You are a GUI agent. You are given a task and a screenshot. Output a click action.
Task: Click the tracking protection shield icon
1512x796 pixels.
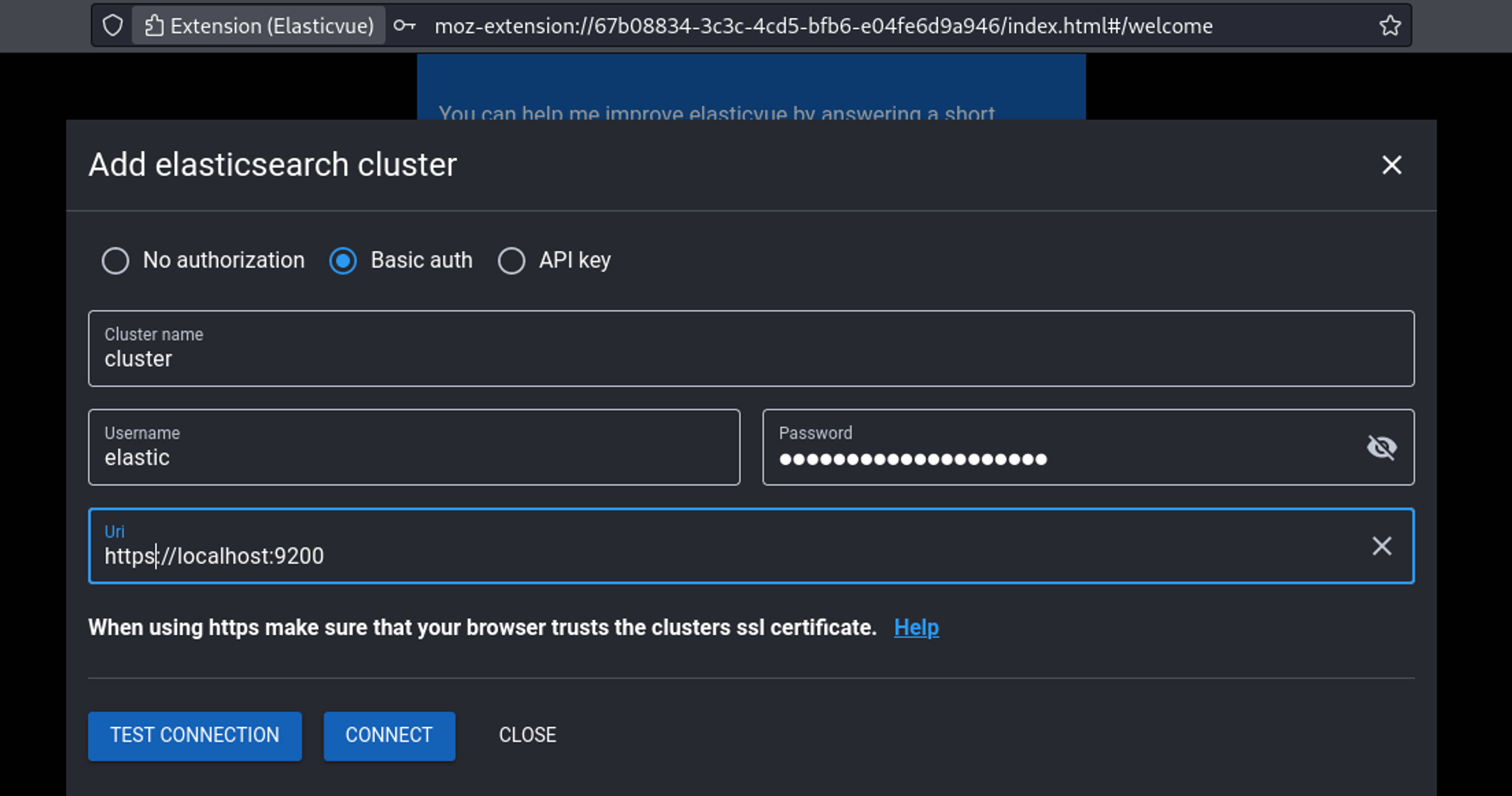click(x=113, y=26)
